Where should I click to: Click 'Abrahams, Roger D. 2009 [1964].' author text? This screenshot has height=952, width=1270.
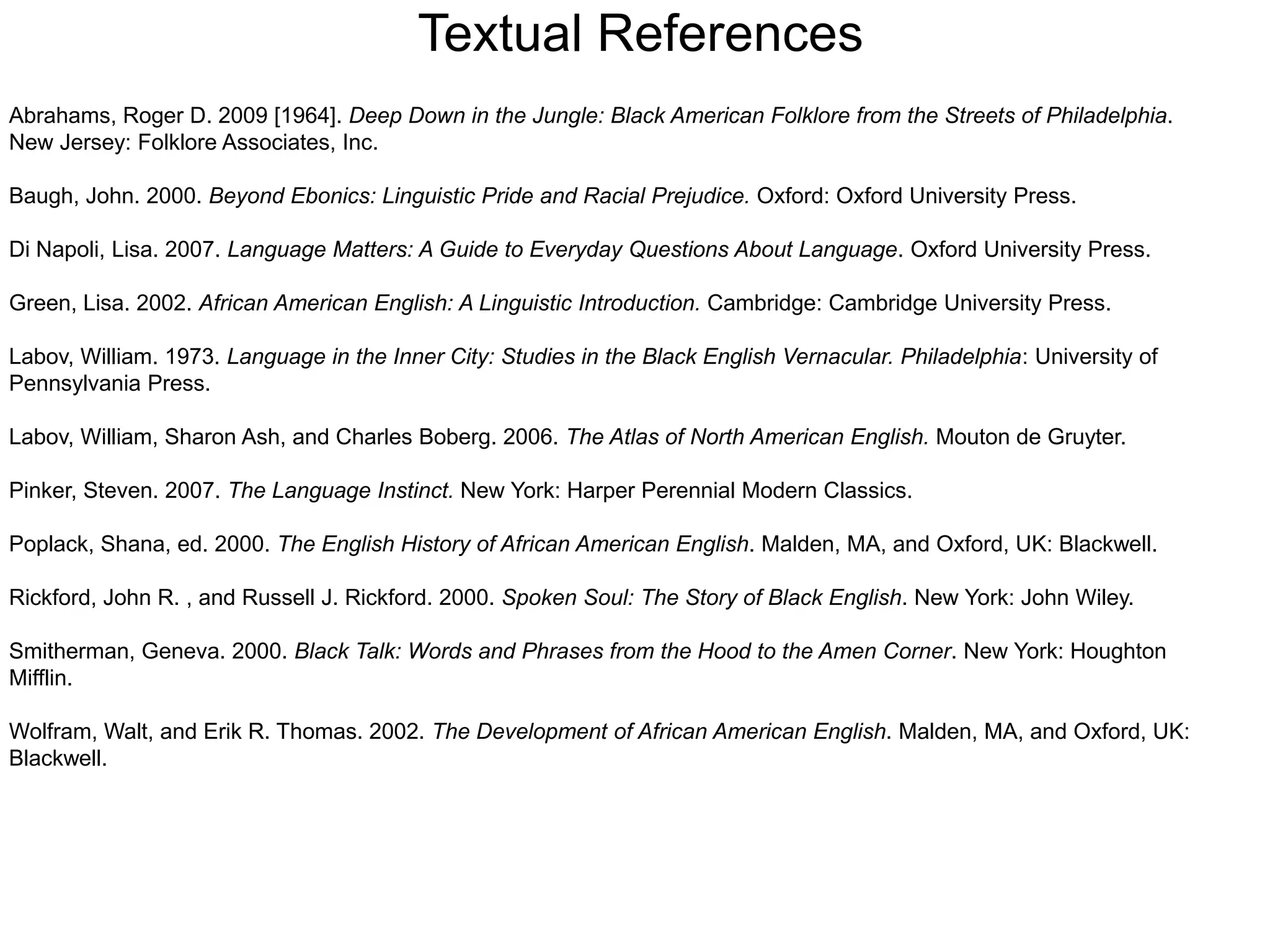click(175, 116)
